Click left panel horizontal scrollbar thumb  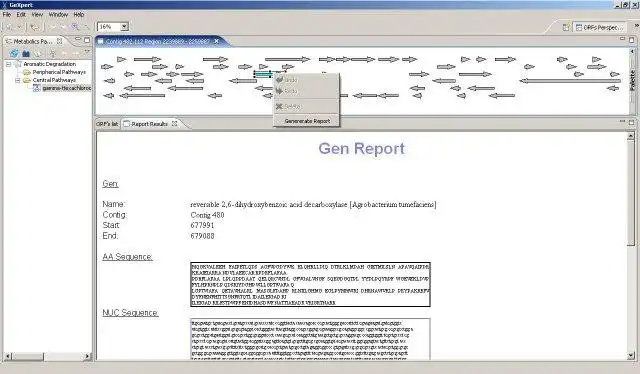(x=27, y=356)
